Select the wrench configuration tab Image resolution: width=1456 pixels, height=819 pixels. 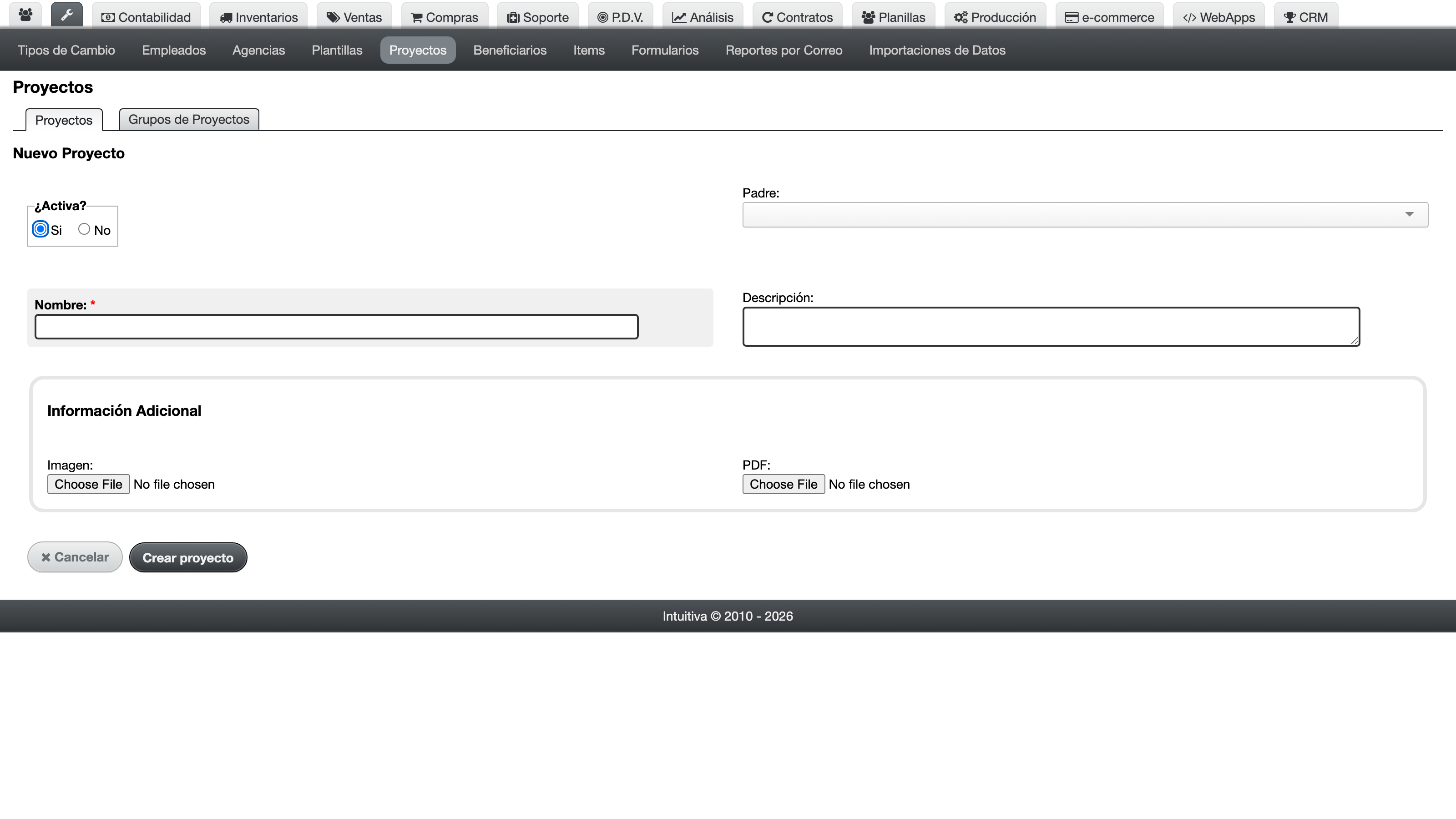[x=67, y=15]
